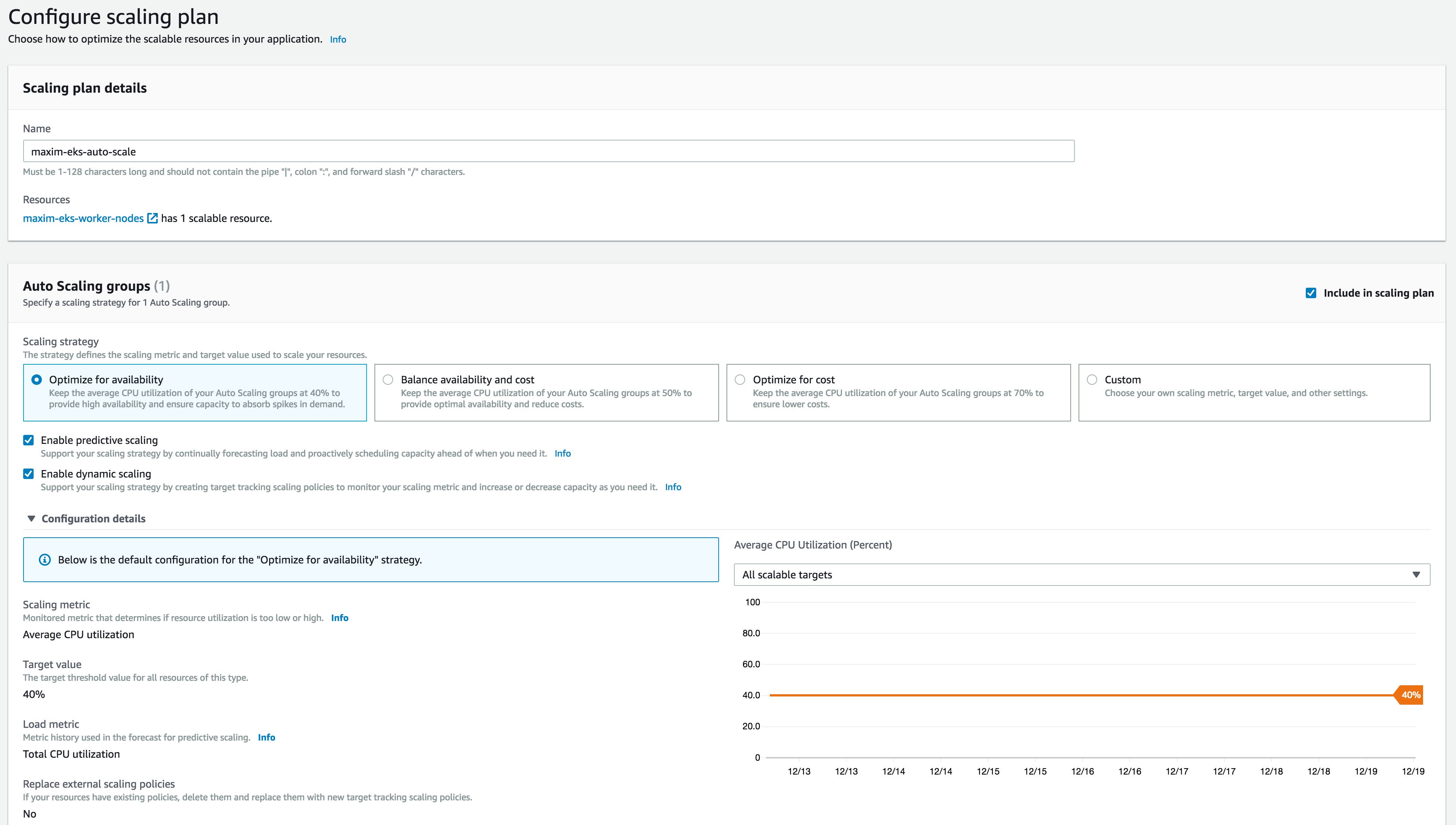Image resolution: width=1456 pixels, height=825 pixels.
Task: Click the 40% marker on the CPU chart
Action: pos(1410,694)
